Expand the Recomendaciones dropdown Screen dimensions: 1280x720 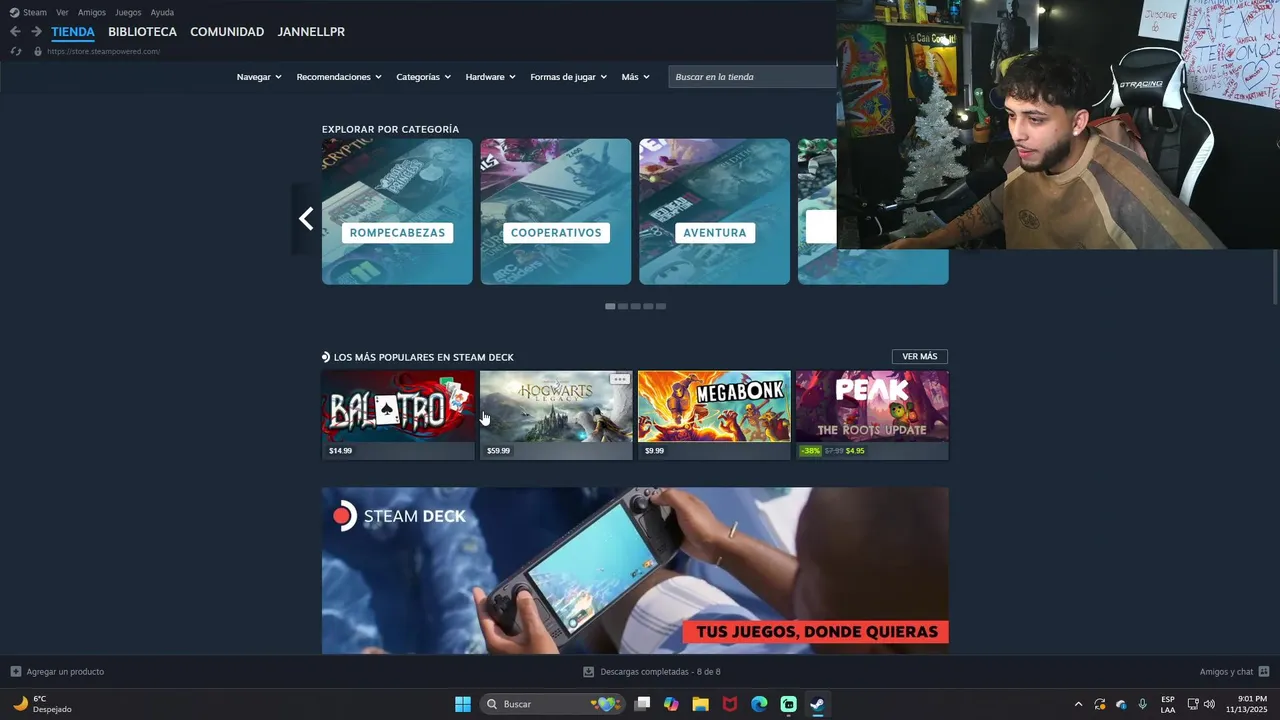tap(339, 77)
